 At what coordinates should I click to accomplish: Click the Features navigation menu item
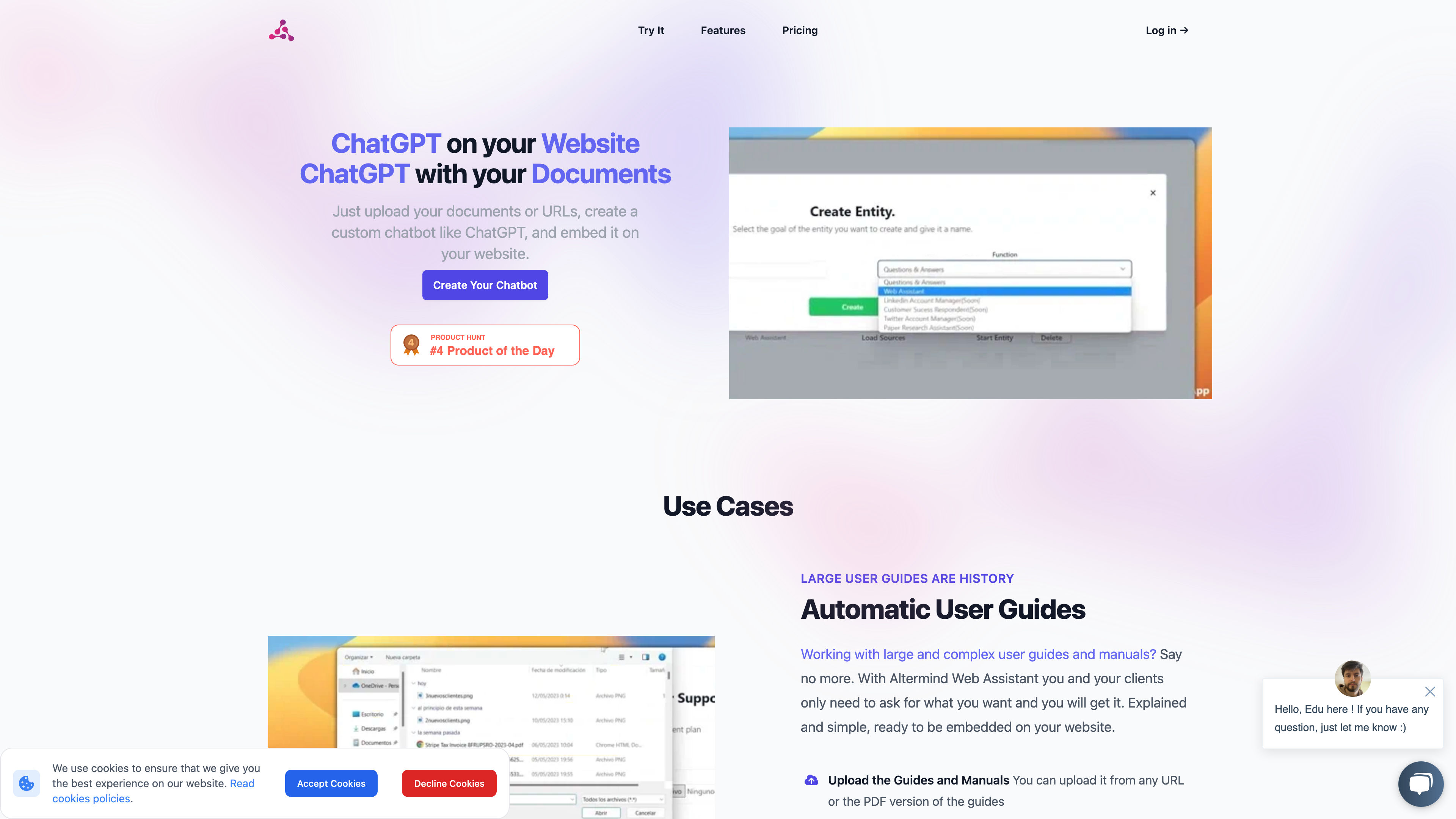(723, 30)
